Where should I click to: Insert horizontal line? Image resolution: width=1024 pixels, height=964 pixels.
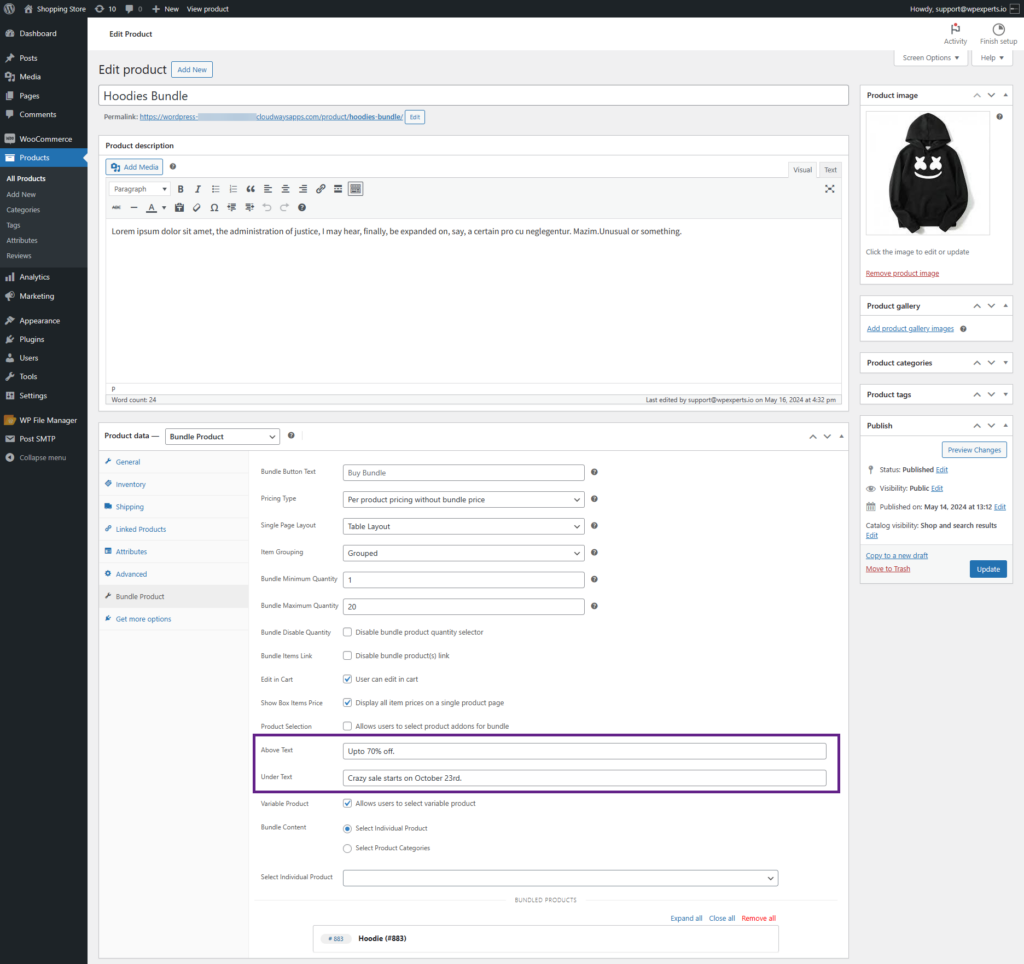tap(134, 208)
